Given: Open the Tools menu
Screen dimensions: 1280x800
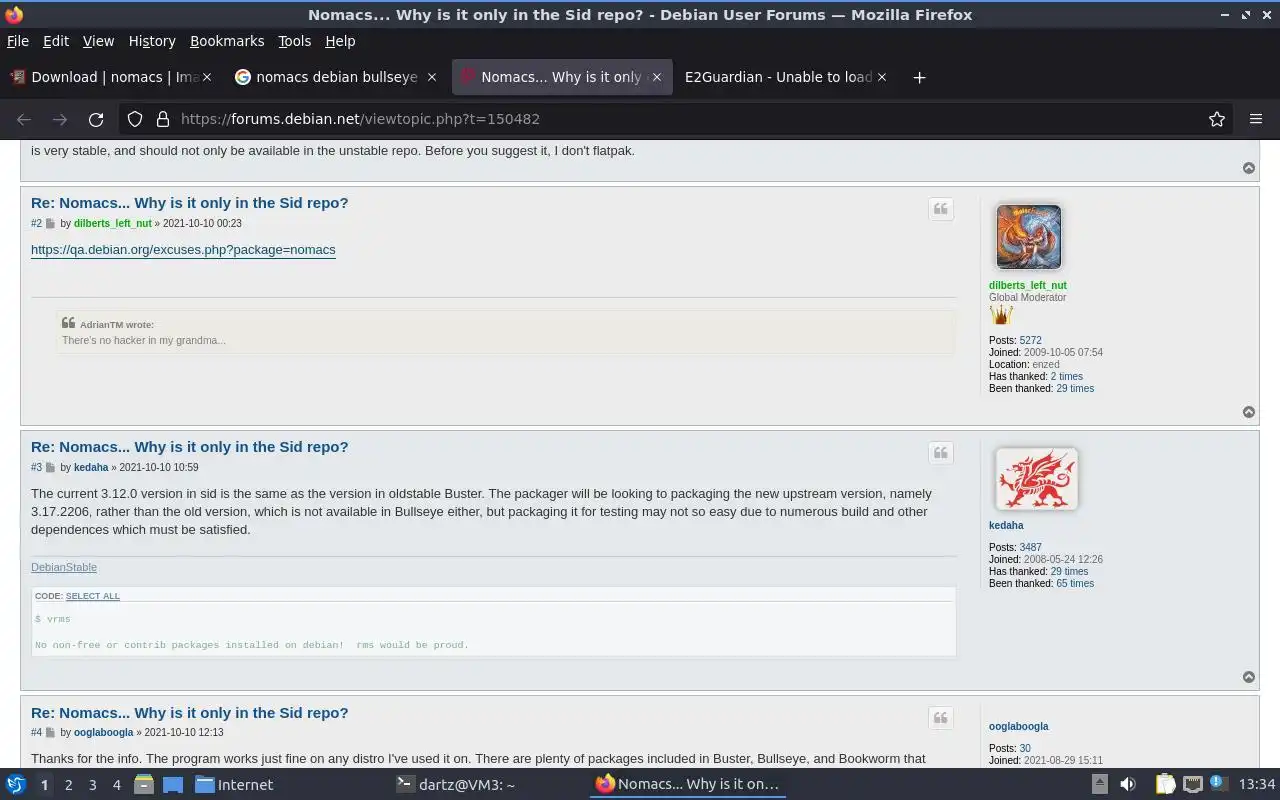Looking at the screenshot, I should pos(295,41).
